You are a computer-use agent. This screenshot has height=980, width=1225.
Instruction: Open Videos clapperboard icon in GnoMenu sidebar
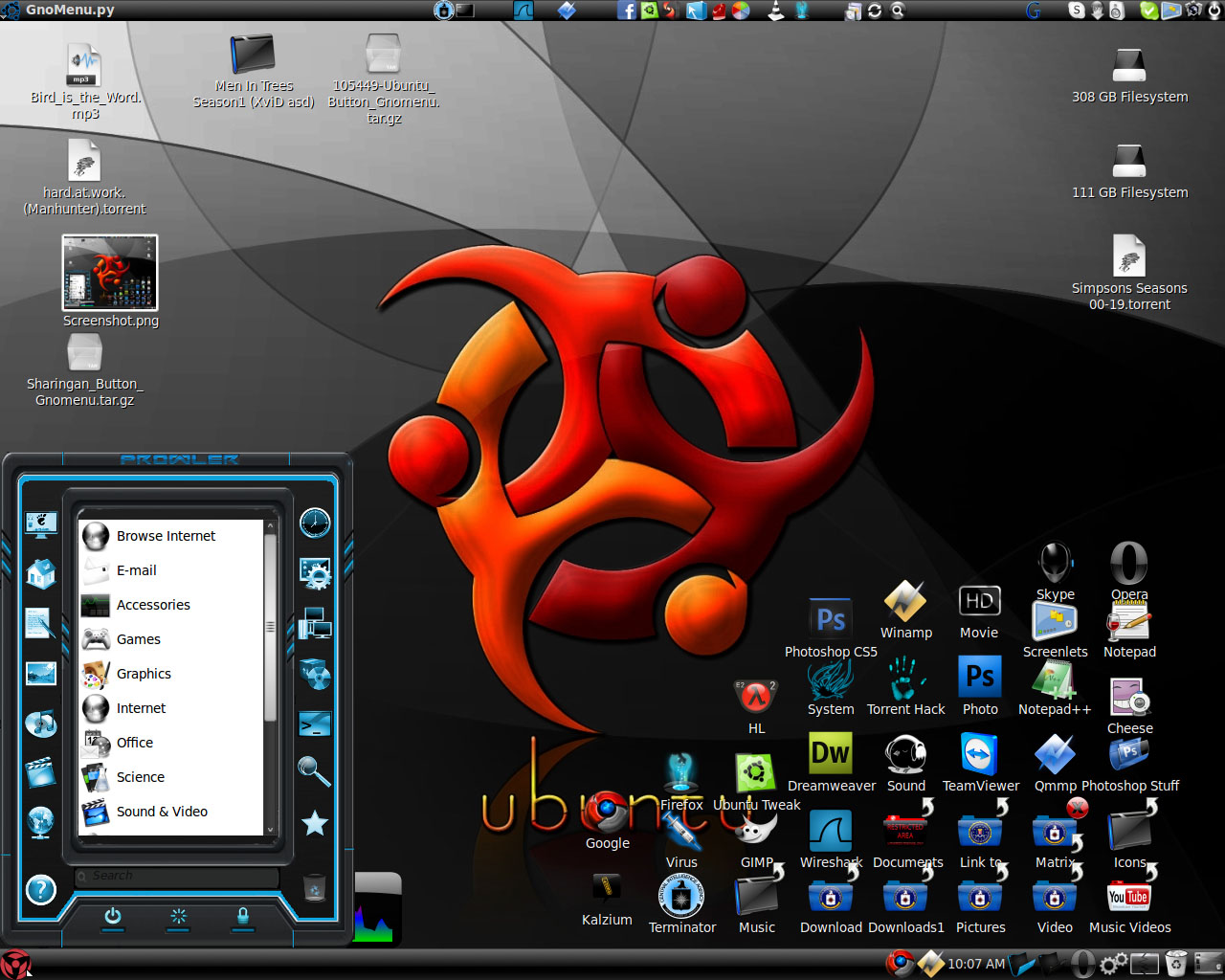coord(41,772)
